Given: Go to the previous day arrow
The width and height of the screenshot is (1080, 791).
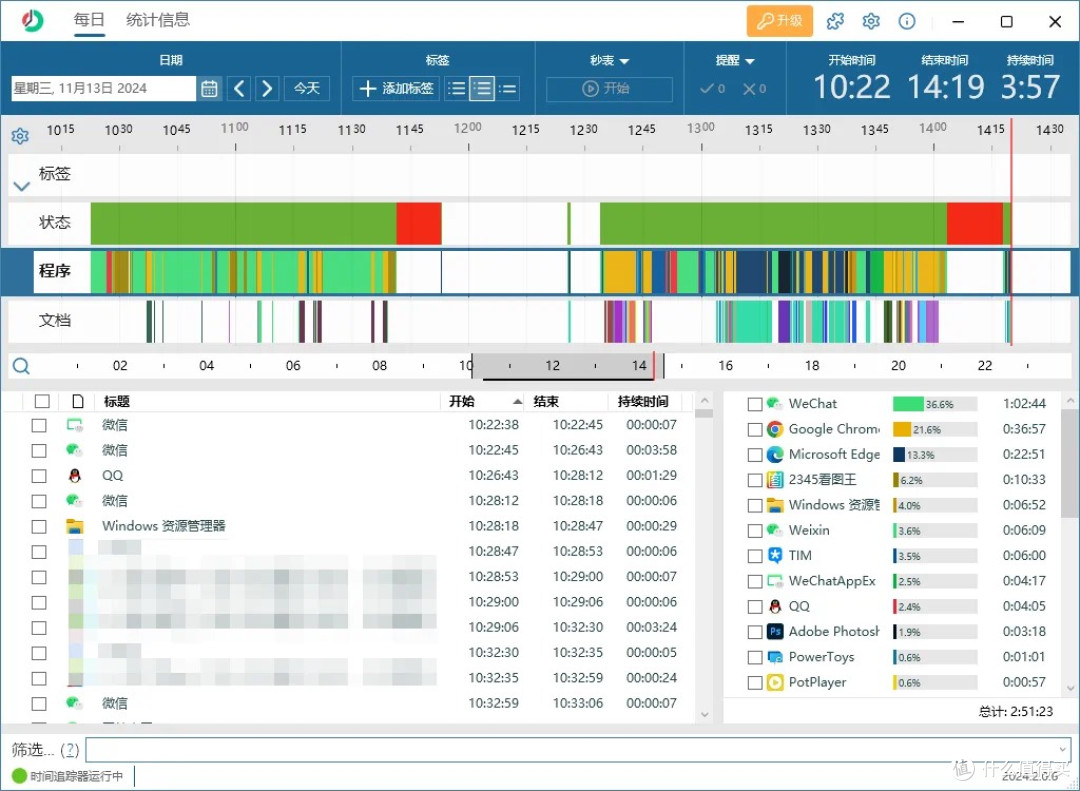Looking at the screenshot, I should tap(239, 88).
